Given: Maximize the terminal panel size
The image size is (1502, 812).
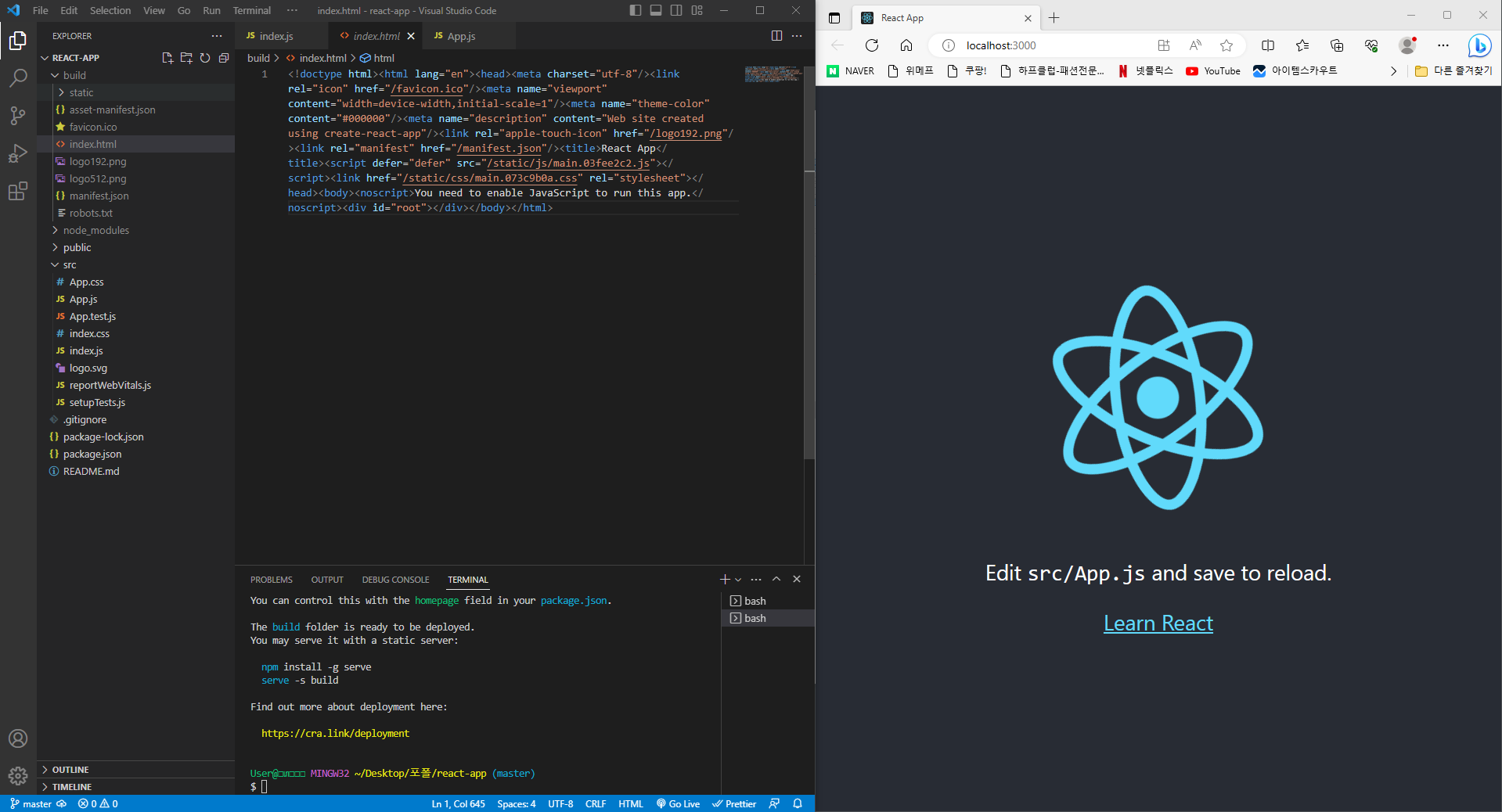Looking at the screenshot, I should point(776,579).
